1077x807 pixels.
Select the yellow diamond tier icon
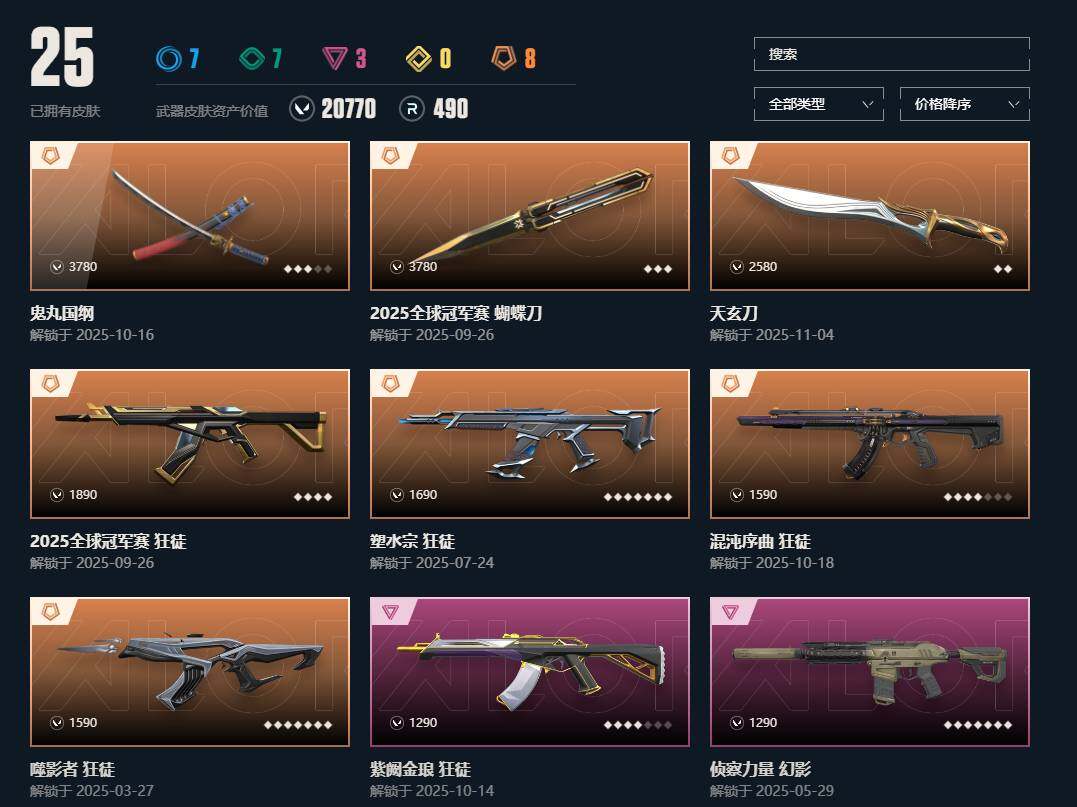tap(419, 58)
